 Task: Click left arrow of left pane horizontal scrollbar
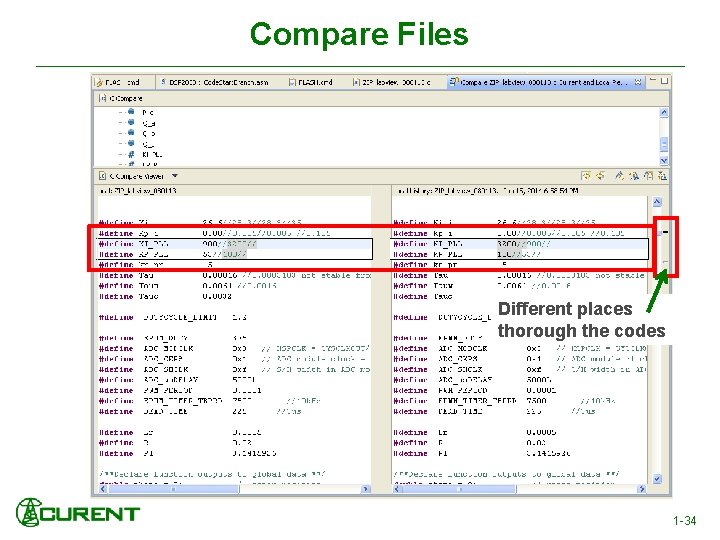coord(103,489)
